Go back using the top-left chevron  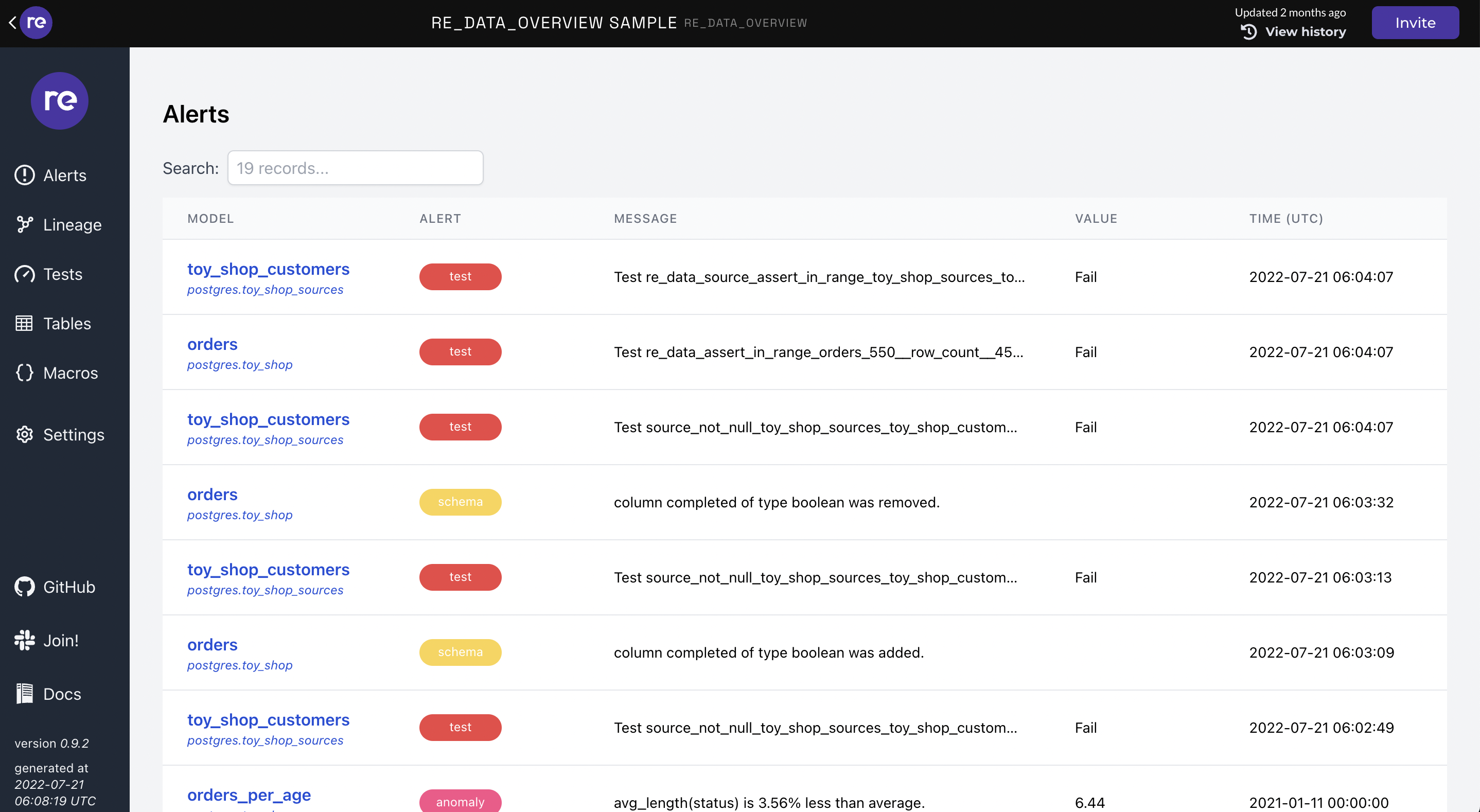click(12, 23)
